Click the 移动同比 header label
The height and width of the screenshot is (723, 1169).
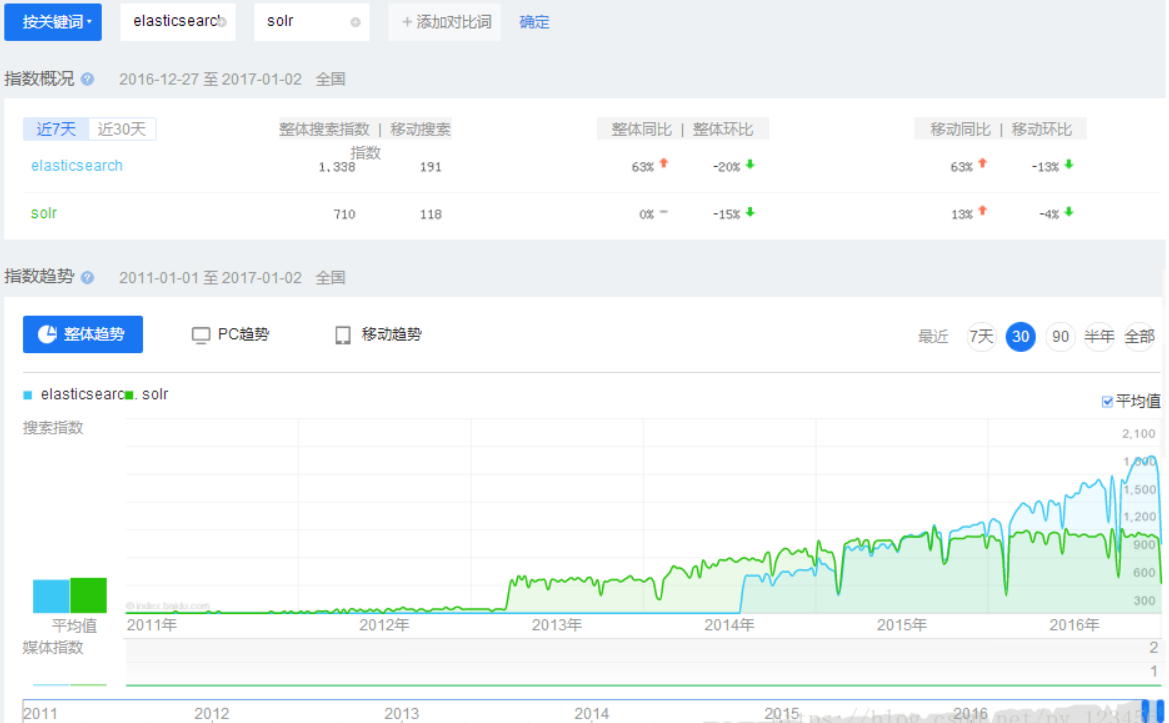[960, 129]
